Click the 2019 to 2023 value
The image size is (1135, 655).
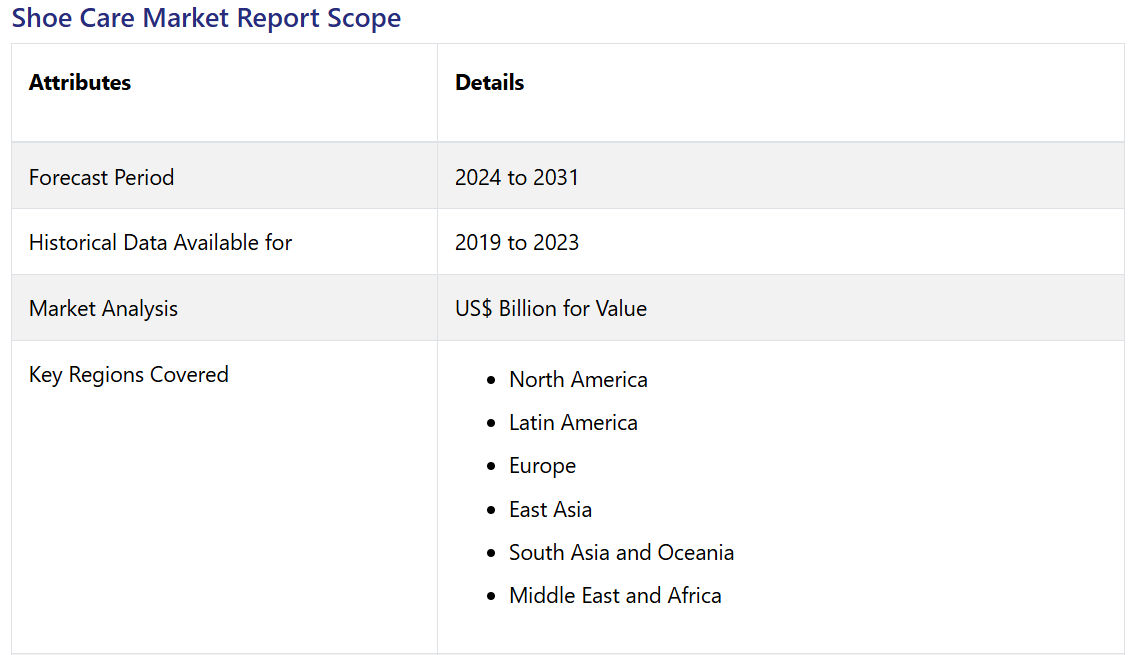point(516,243)
